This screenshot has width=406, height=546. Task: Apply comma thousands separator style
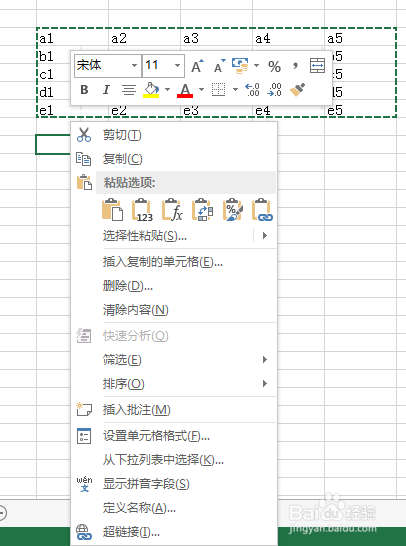295,65
